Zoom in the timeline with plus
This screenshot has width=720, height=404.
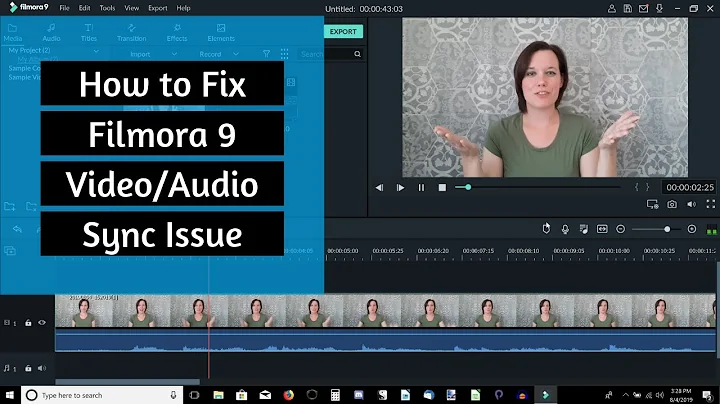click(x=692, y=229)
